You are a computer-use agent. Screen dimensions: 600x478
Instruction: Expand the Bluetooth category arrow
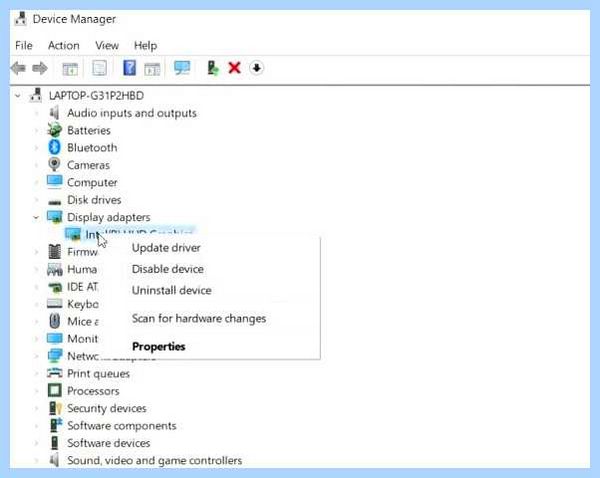37,148
